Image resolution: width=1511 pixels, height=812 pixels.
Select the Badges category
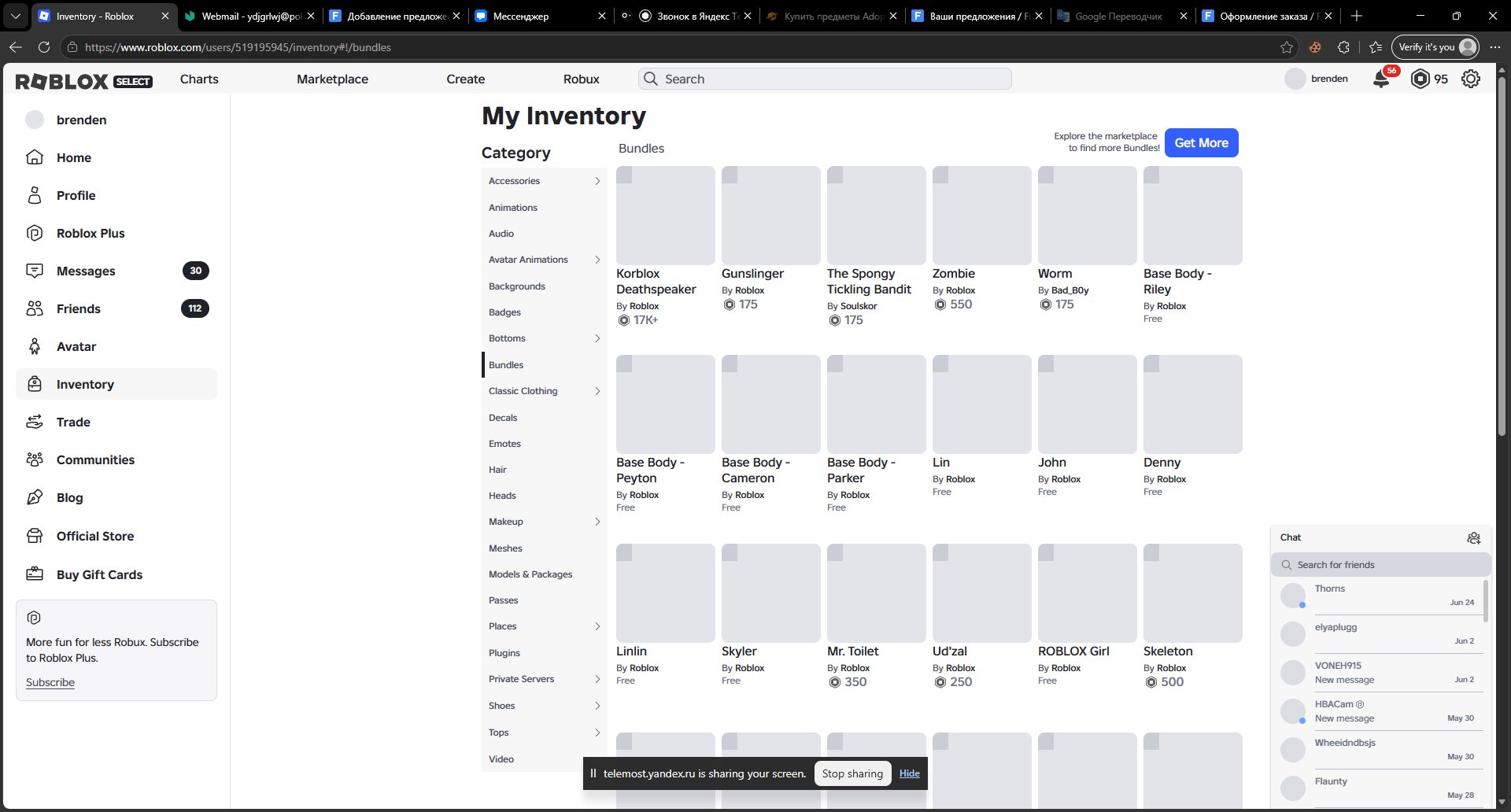(x=504, y=312)
